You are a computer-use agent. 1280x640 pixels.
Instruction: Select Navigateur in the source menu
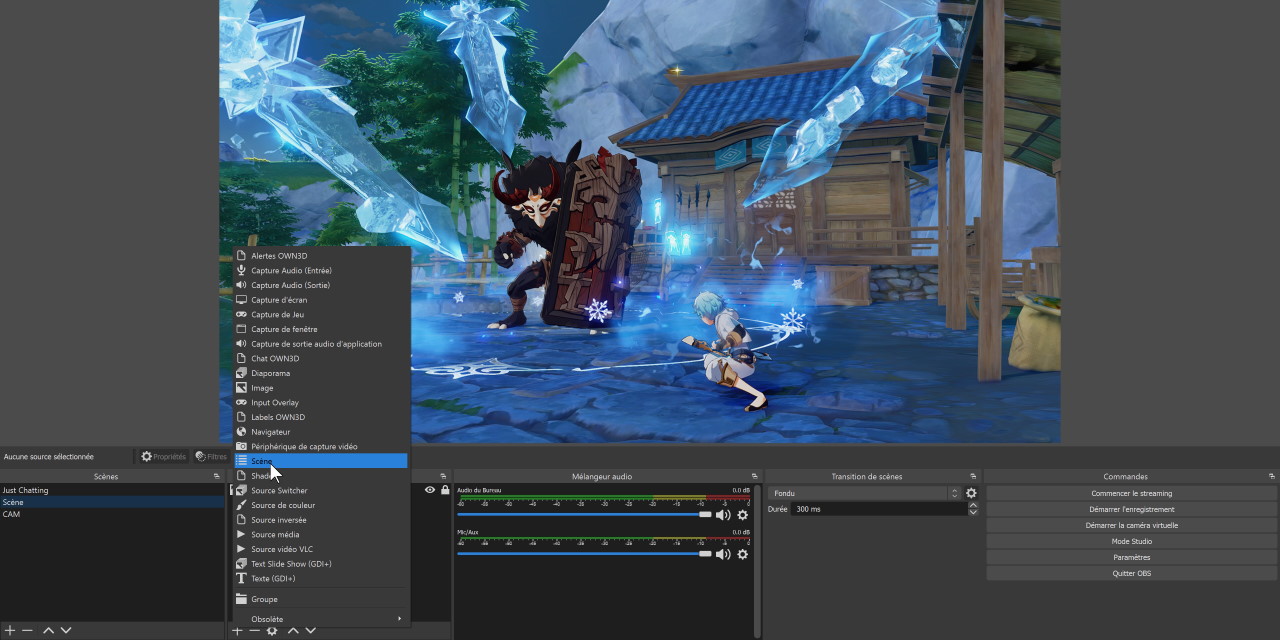[x=270, y=432]
